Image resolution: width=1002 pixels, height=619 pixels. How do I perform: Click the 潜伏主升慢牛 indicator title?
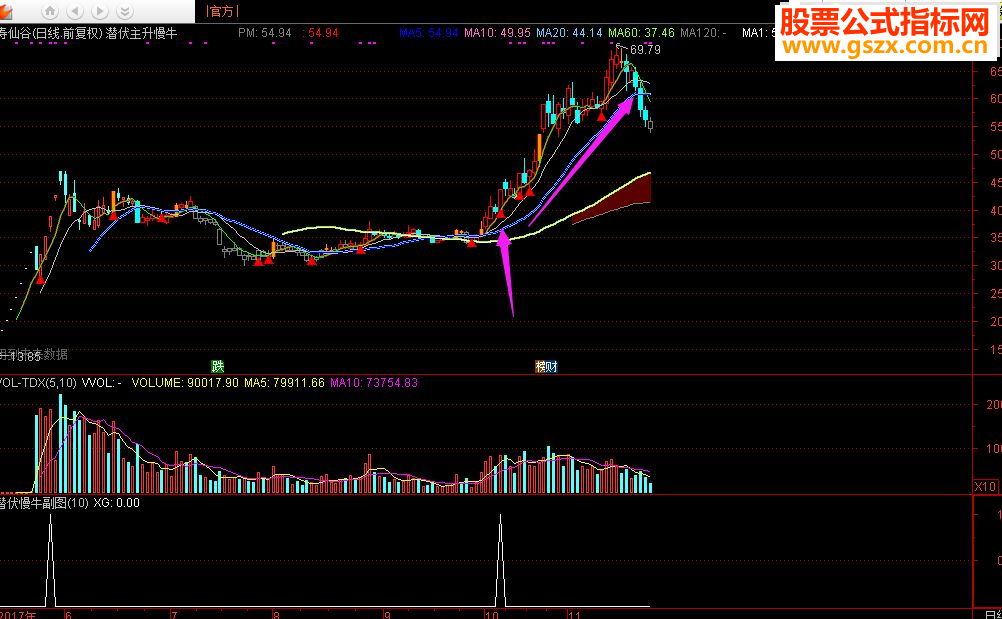click(141, 33)
